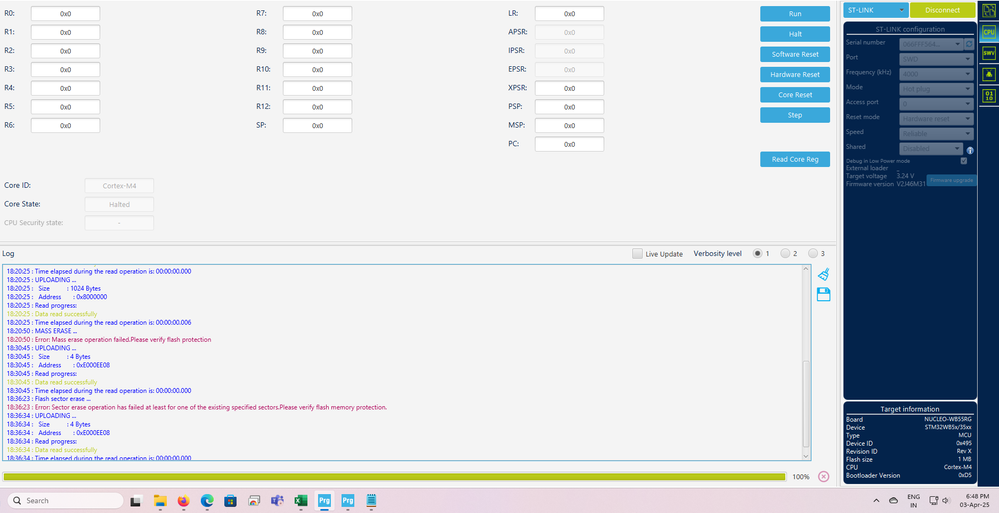This screenshot has height=513, width=999.
Task: Click the MSP register field
Action: 570,126
